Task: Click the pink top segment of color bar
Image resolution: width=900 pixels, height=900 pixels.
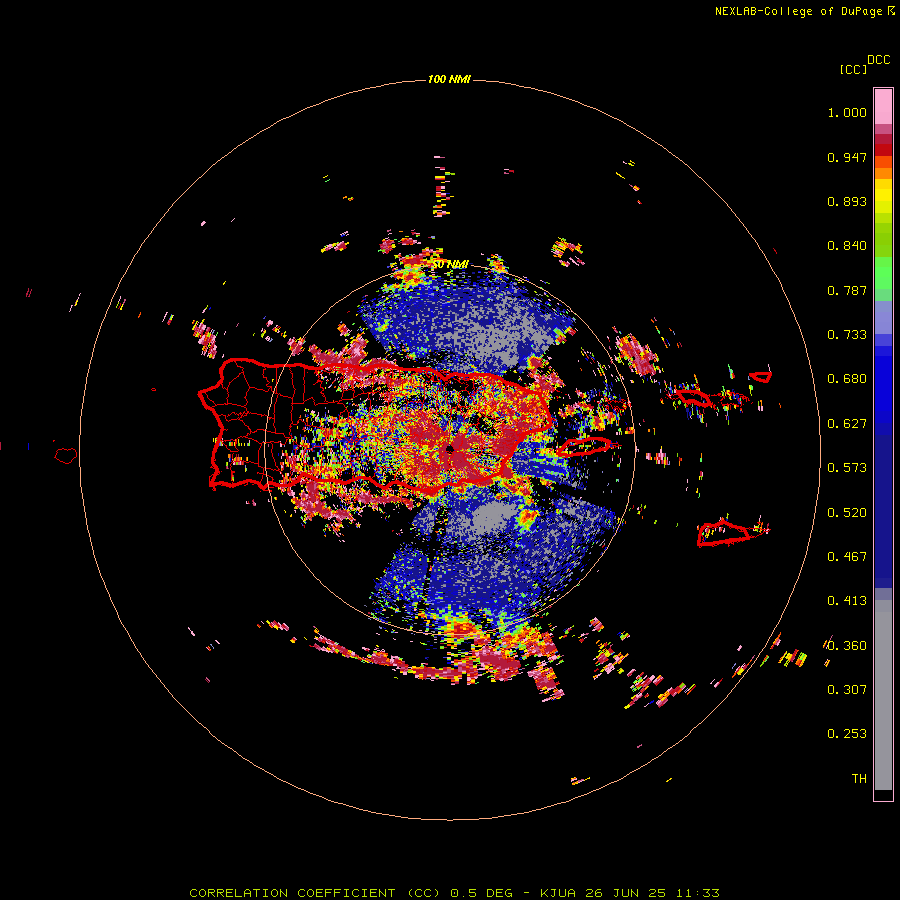Action: (x=883, y=106)
